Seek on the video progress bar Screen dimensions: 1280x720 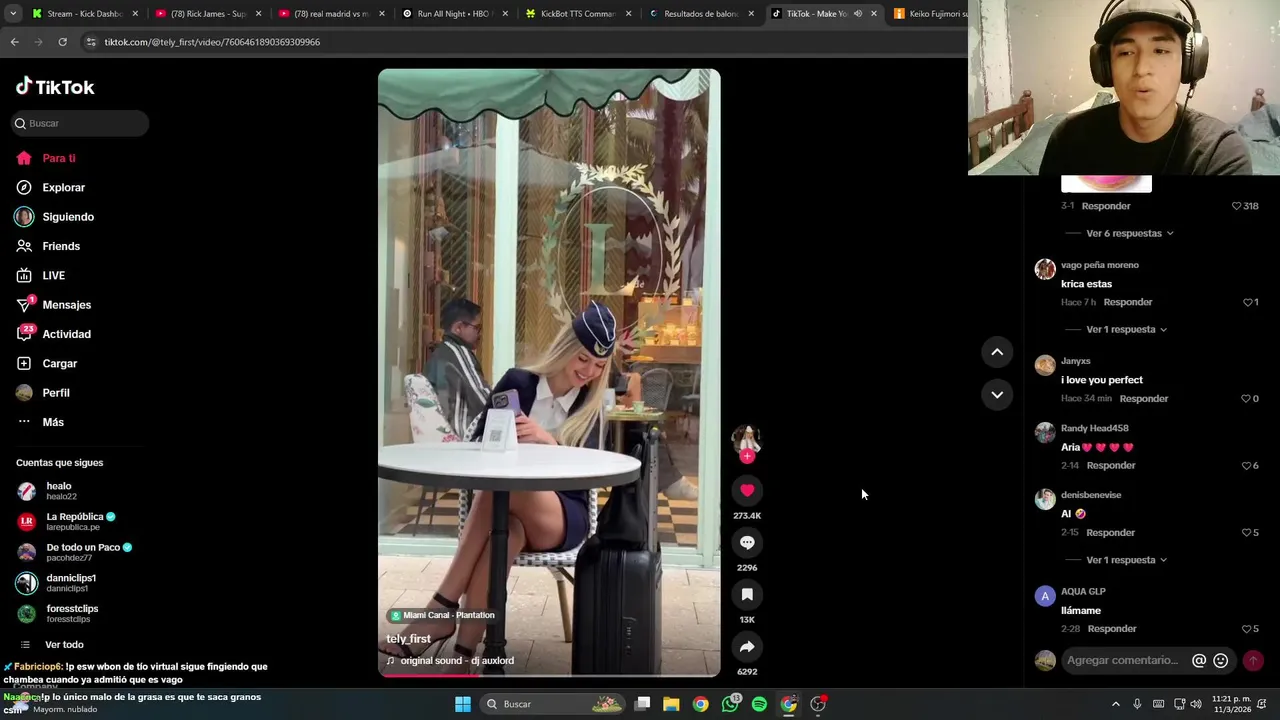tap(549, 675)
